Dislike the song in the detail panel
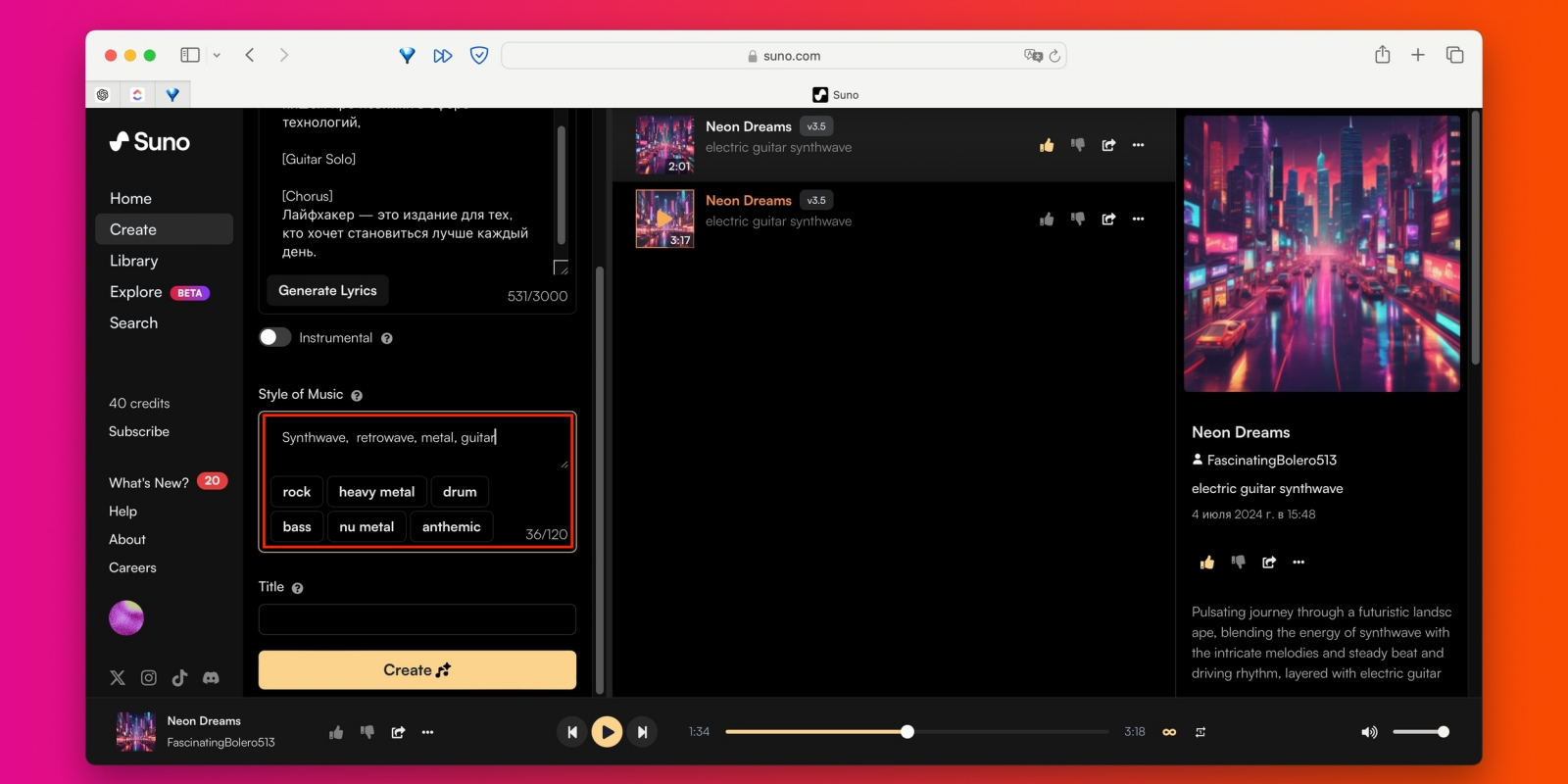 coord(1238,563)
